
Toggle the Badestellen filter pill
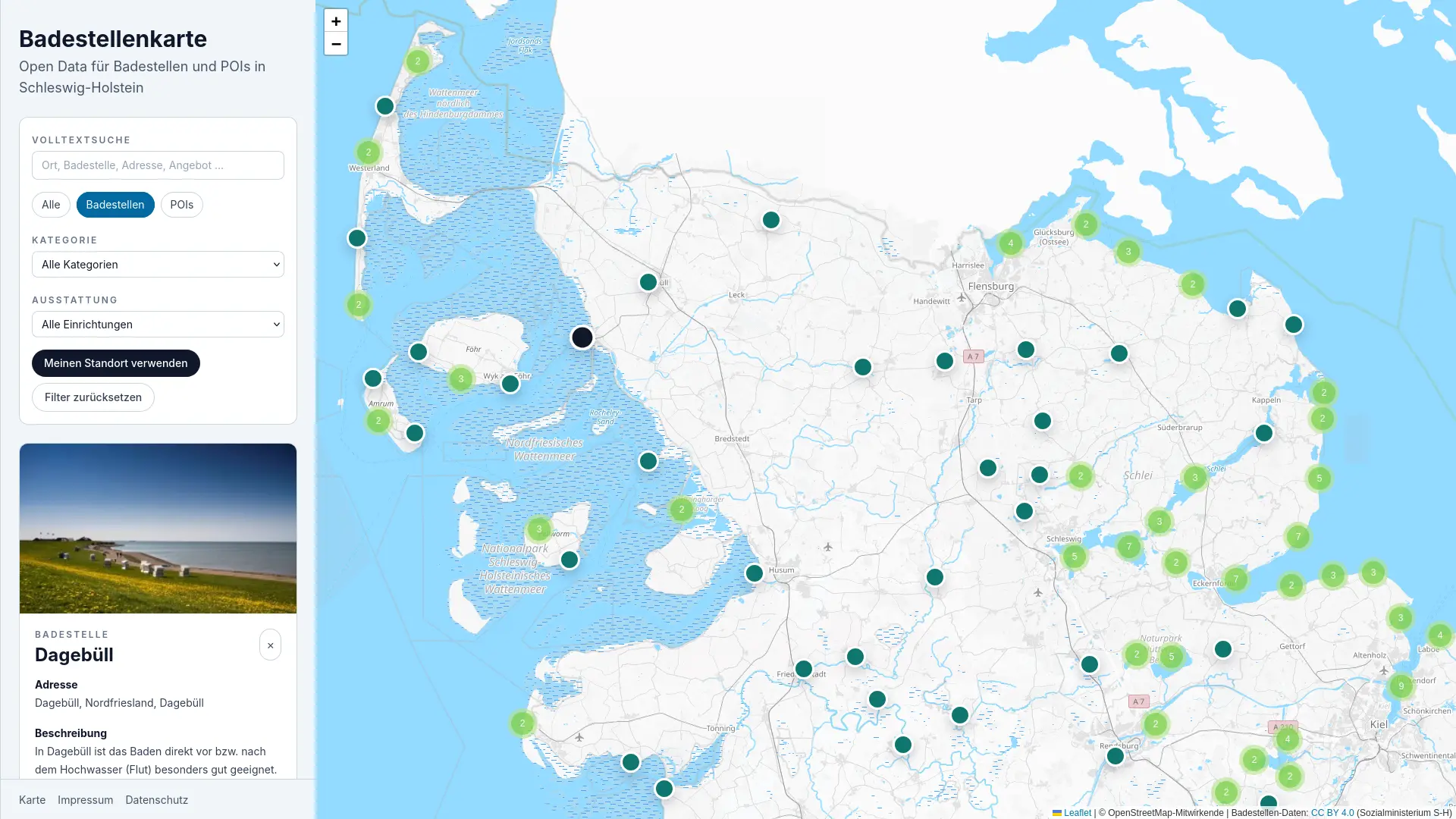point(115,205)
